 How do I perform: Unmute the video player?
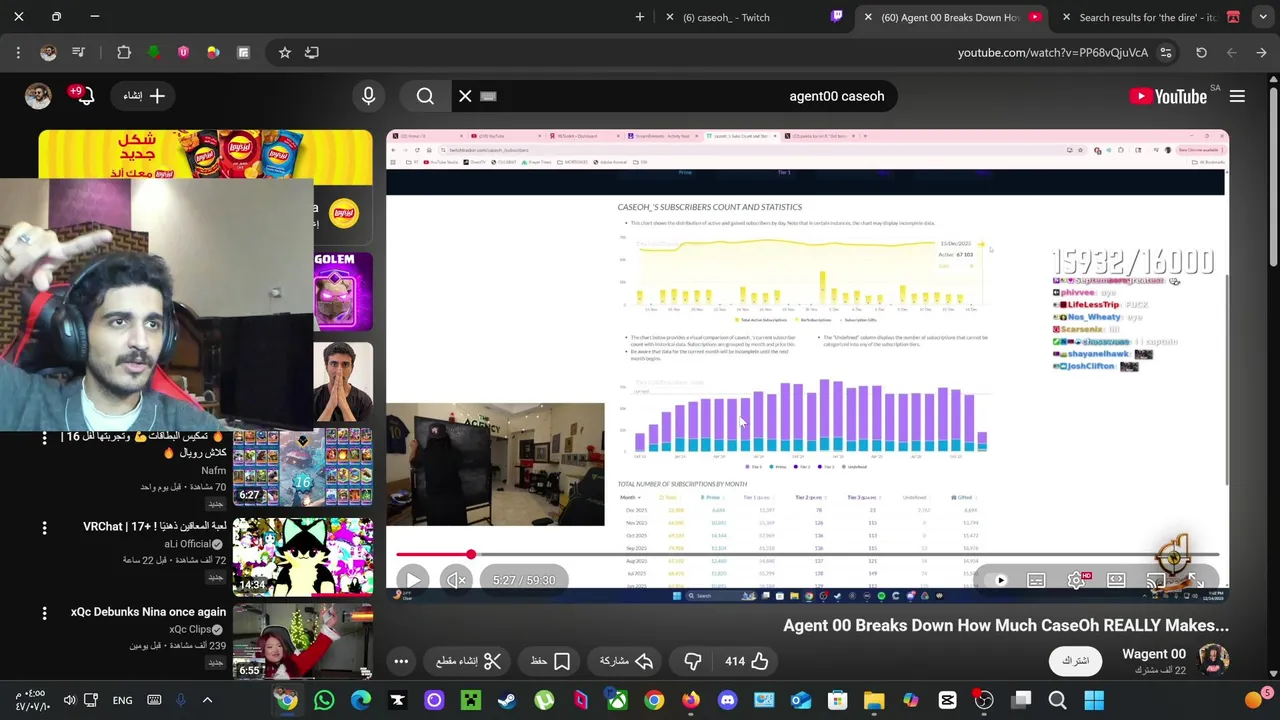pyautogui.click(x=456, y=580)
